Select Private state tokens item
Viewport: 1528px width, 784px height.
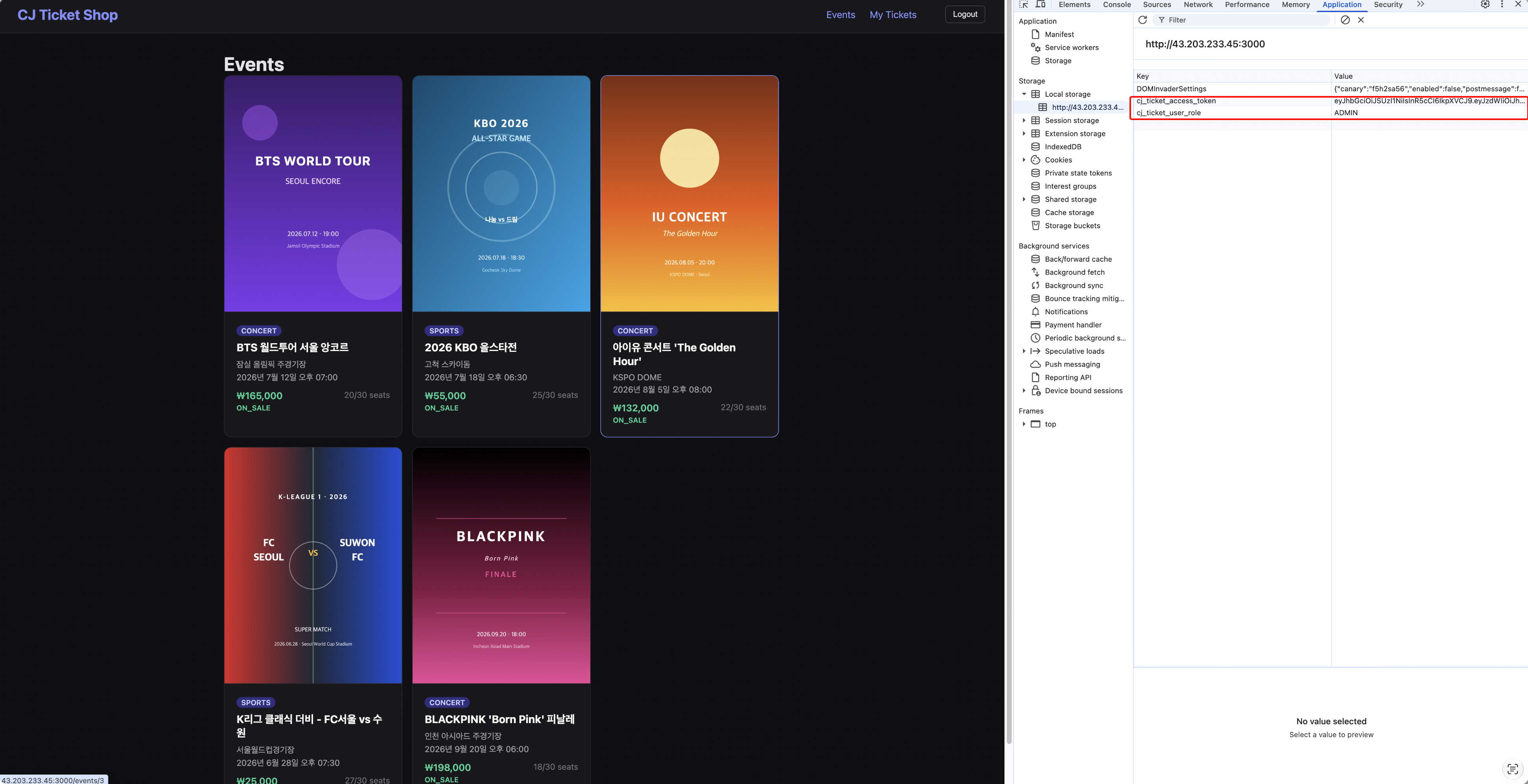pos(1078,173)
